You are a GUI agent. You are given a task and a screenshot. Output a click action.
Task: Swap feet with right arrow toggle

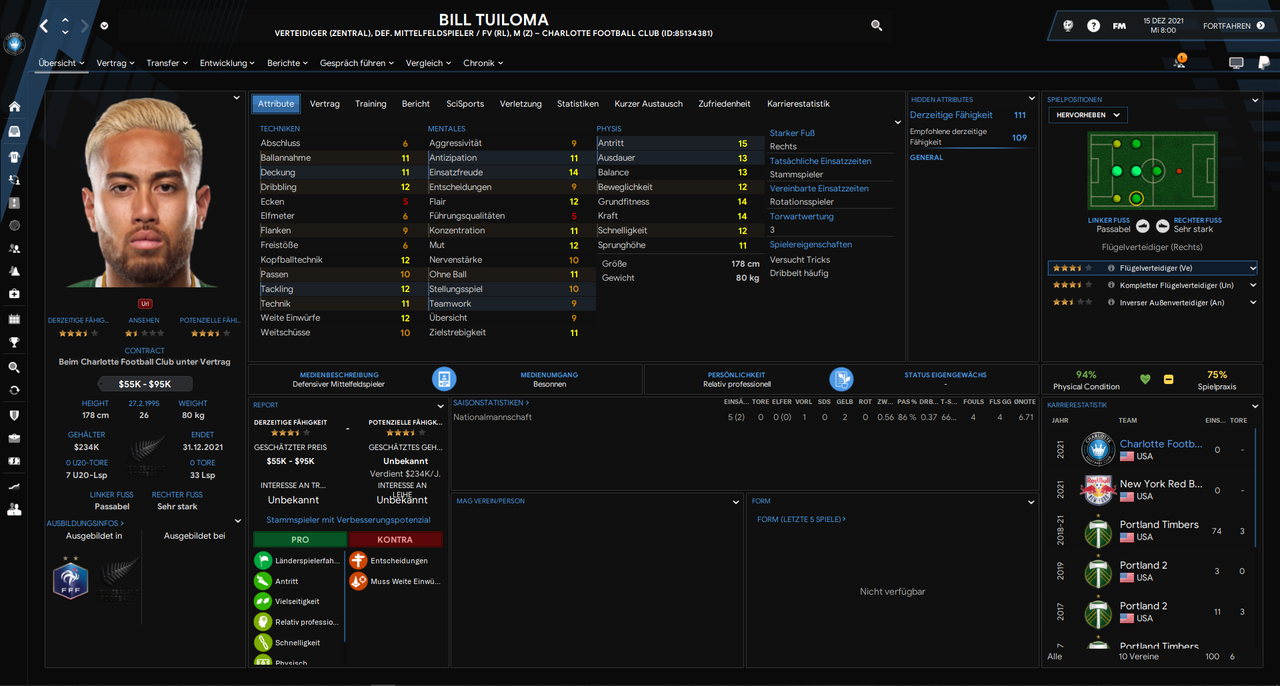click(1164, 226)
